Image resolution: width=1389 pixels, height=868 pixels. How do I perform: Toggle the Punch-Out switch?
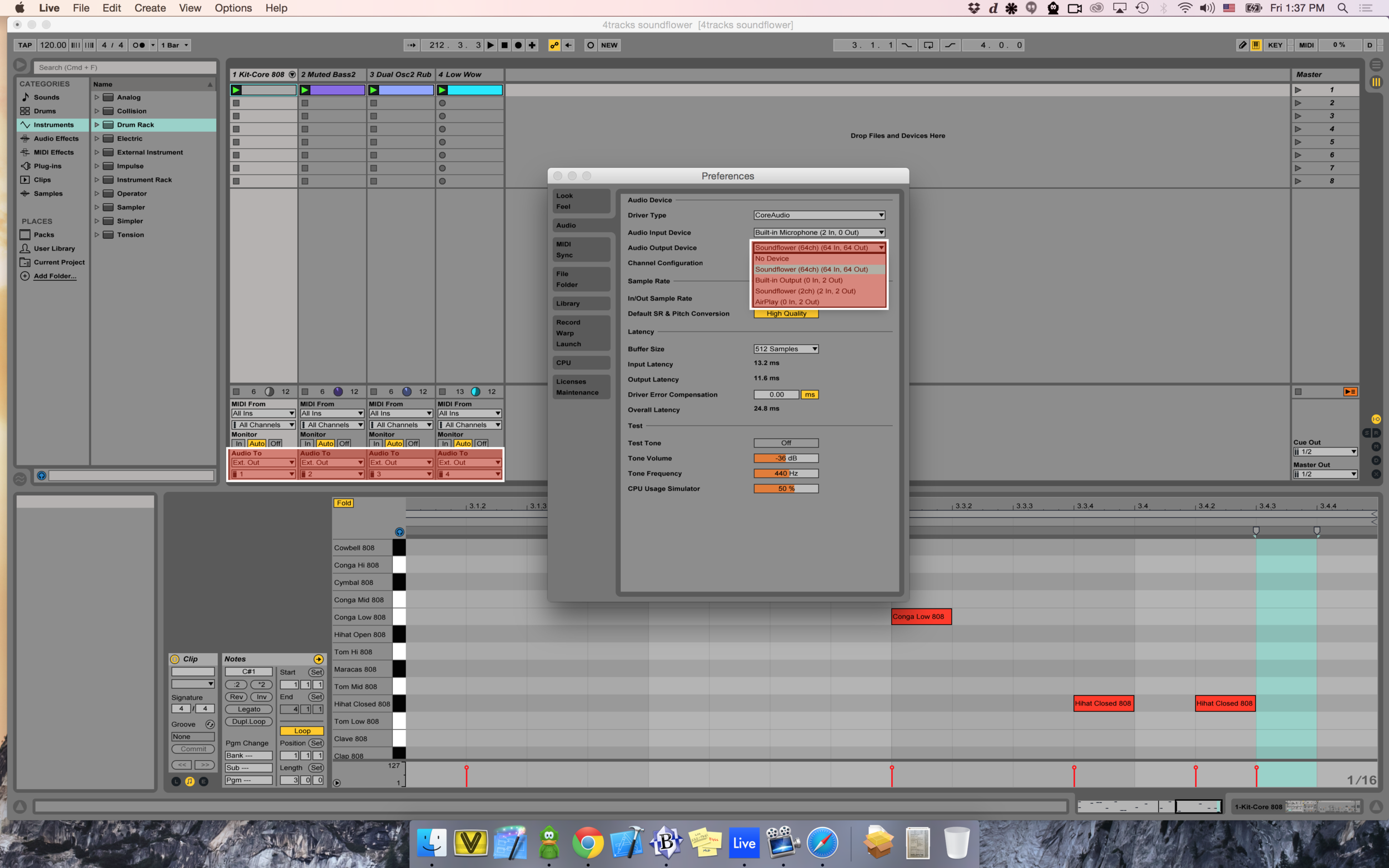[950, 45]
